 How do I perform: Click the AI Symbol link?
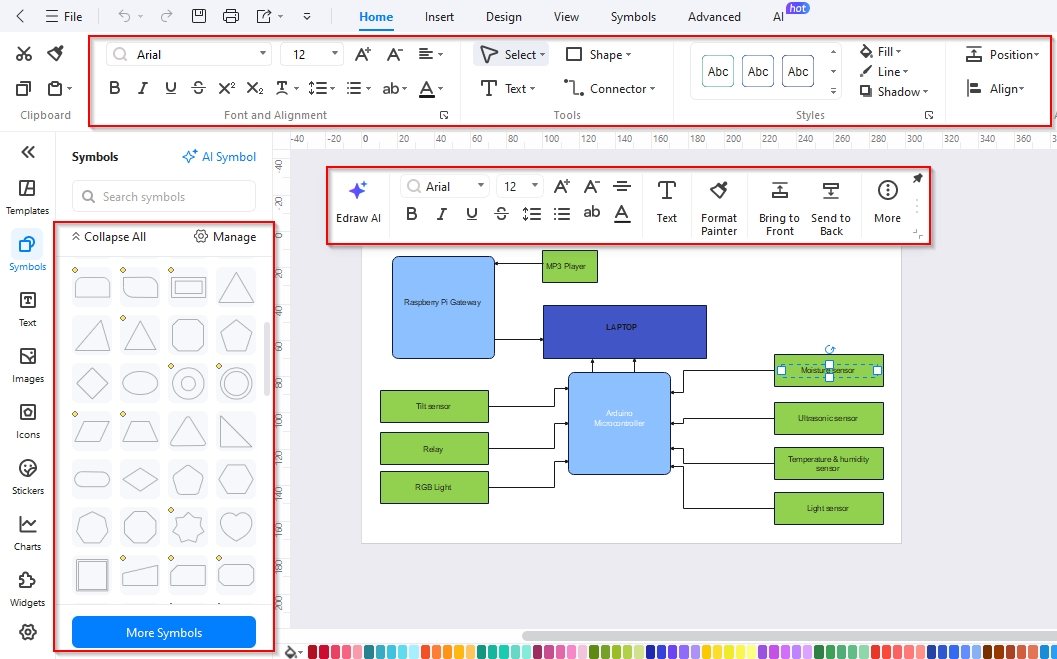(x=219, y=156)
